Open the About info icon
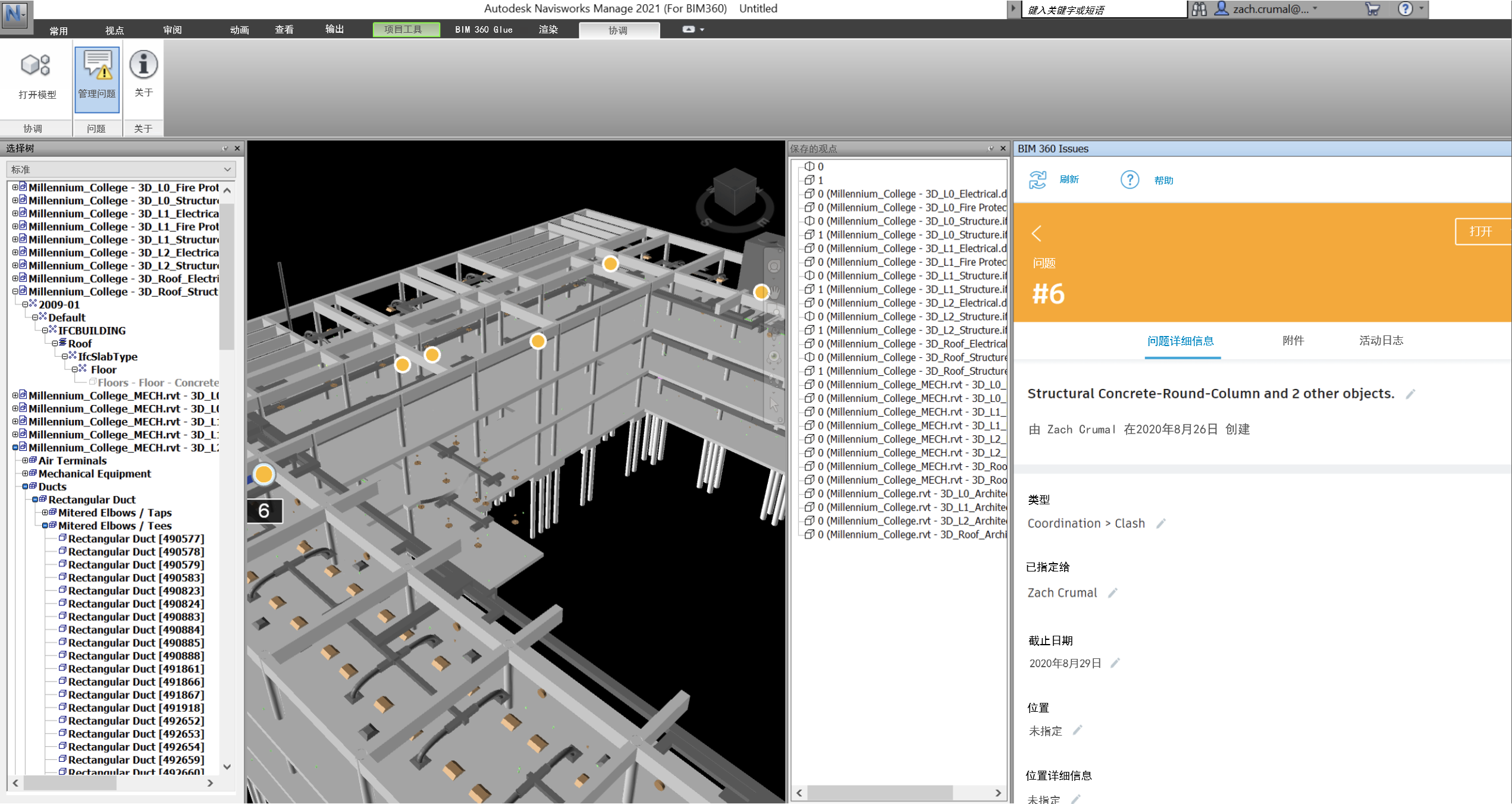 (143, 64)
